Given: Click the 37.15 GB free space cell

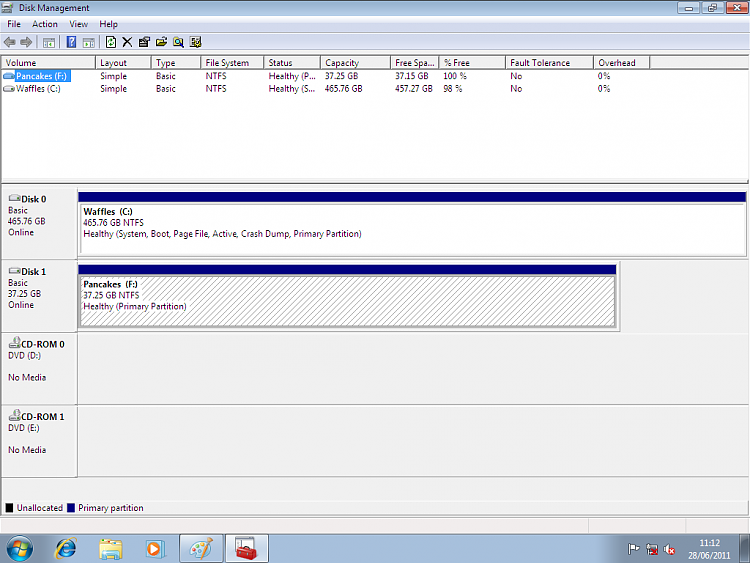Looking at the screenshot, I should [x=412, y=76].
